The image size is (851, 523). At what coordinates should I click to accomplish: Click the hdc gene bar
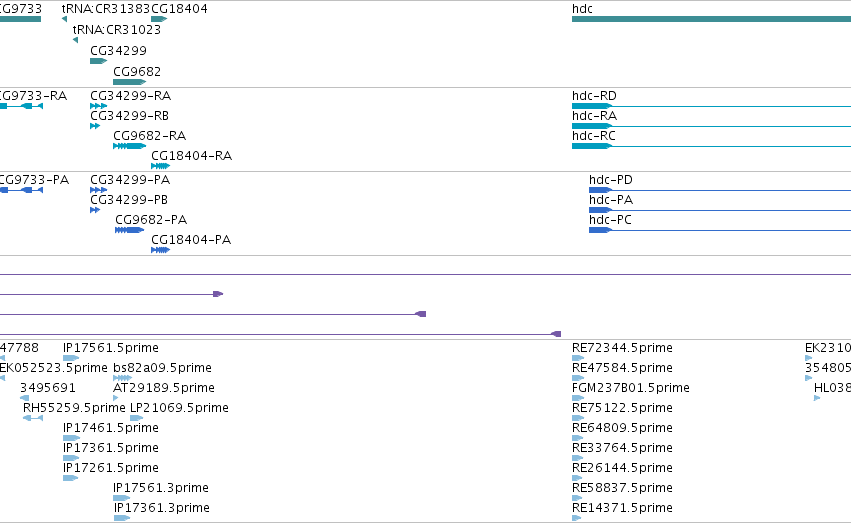point(711,19)
